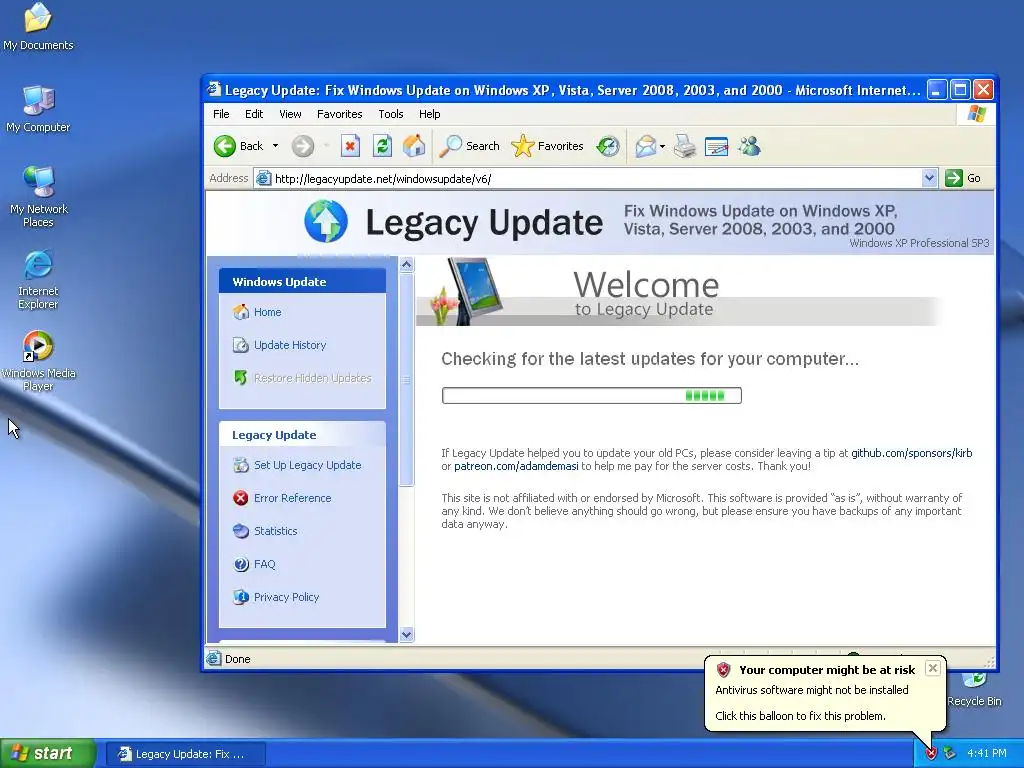Click the sidebar vertical scrollbar thumb
This screenshot has height=768, width=1024.
tap(406, 379)
